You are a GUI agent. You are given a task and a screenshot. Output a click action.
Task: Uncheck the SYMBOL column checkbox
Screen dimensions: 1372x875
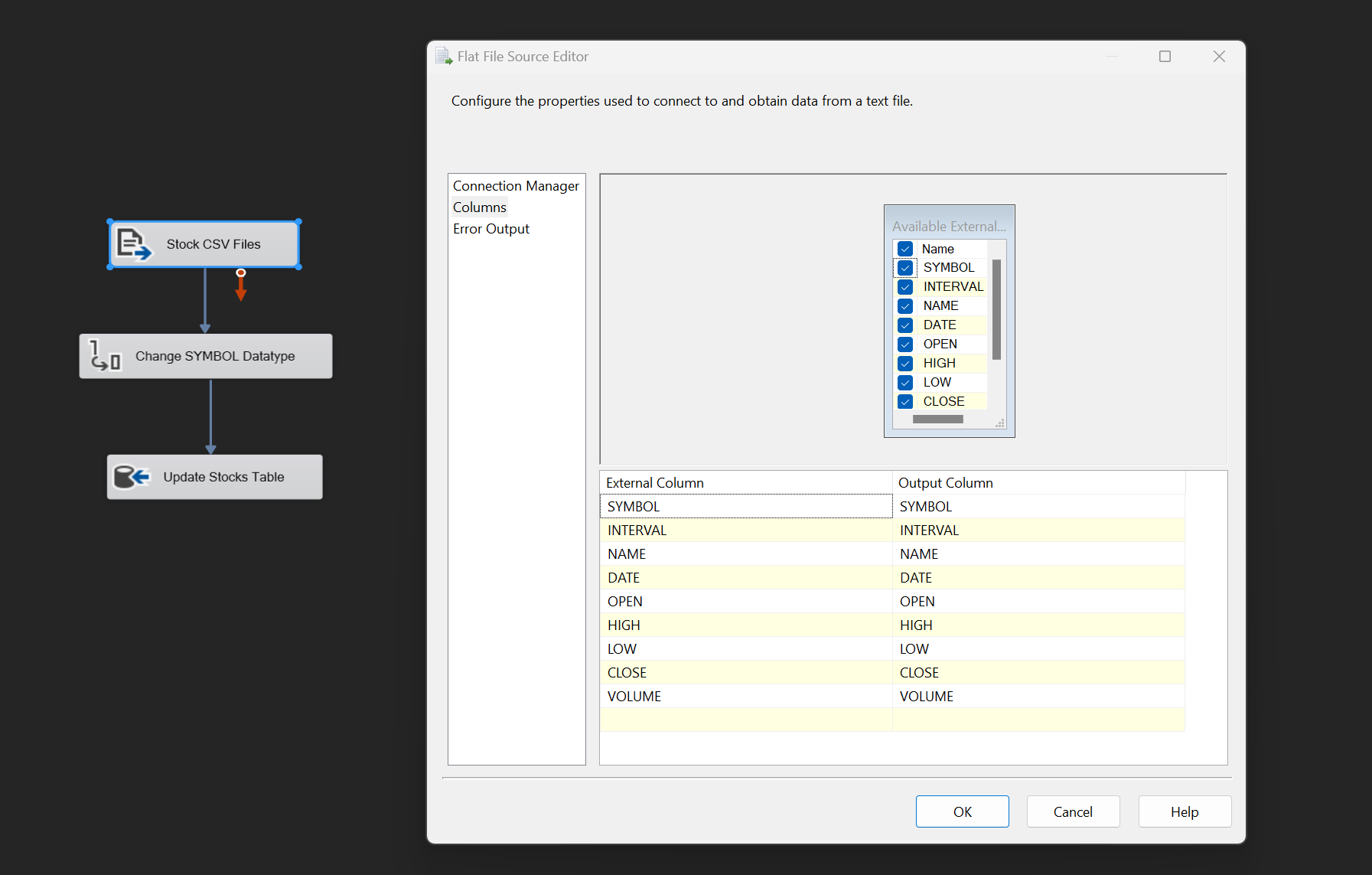click(905, 268)
